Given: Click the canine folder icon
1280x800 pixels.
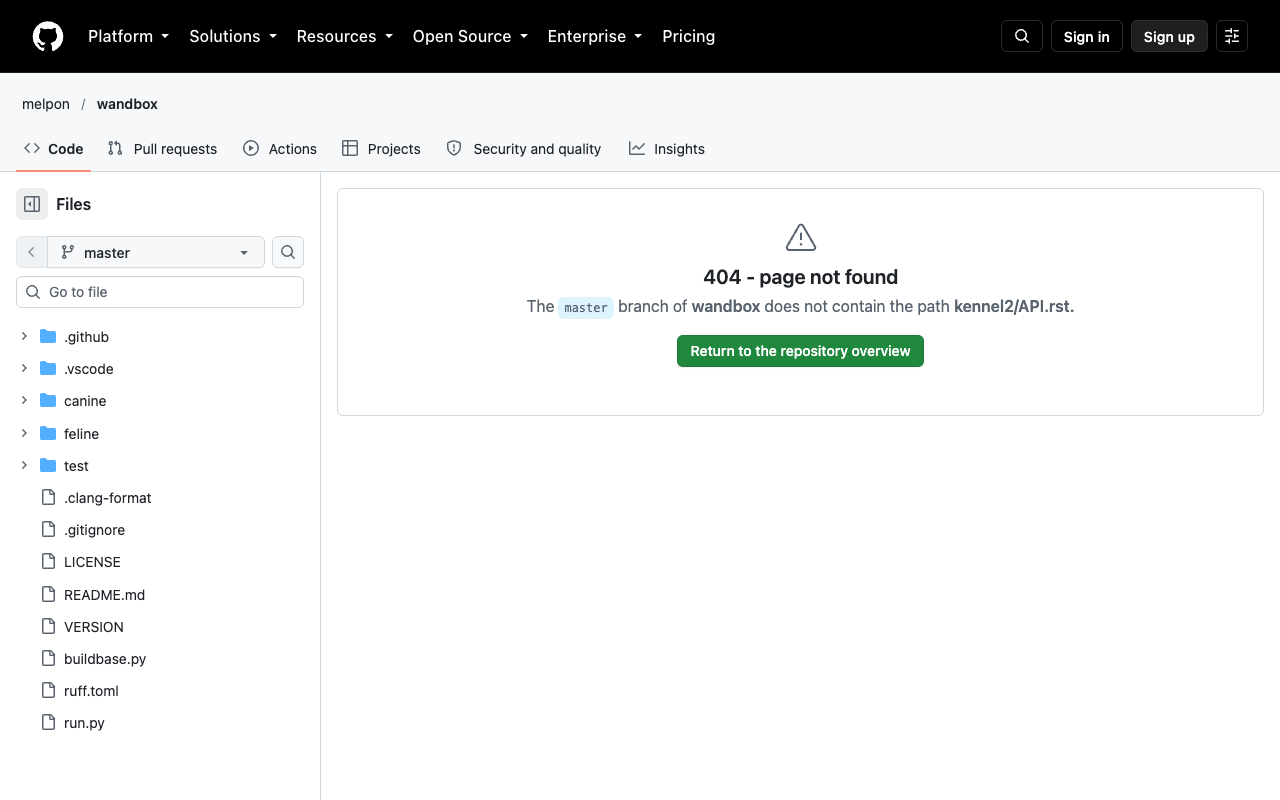Looking at the screenshot, I should (x=48, y=401).
